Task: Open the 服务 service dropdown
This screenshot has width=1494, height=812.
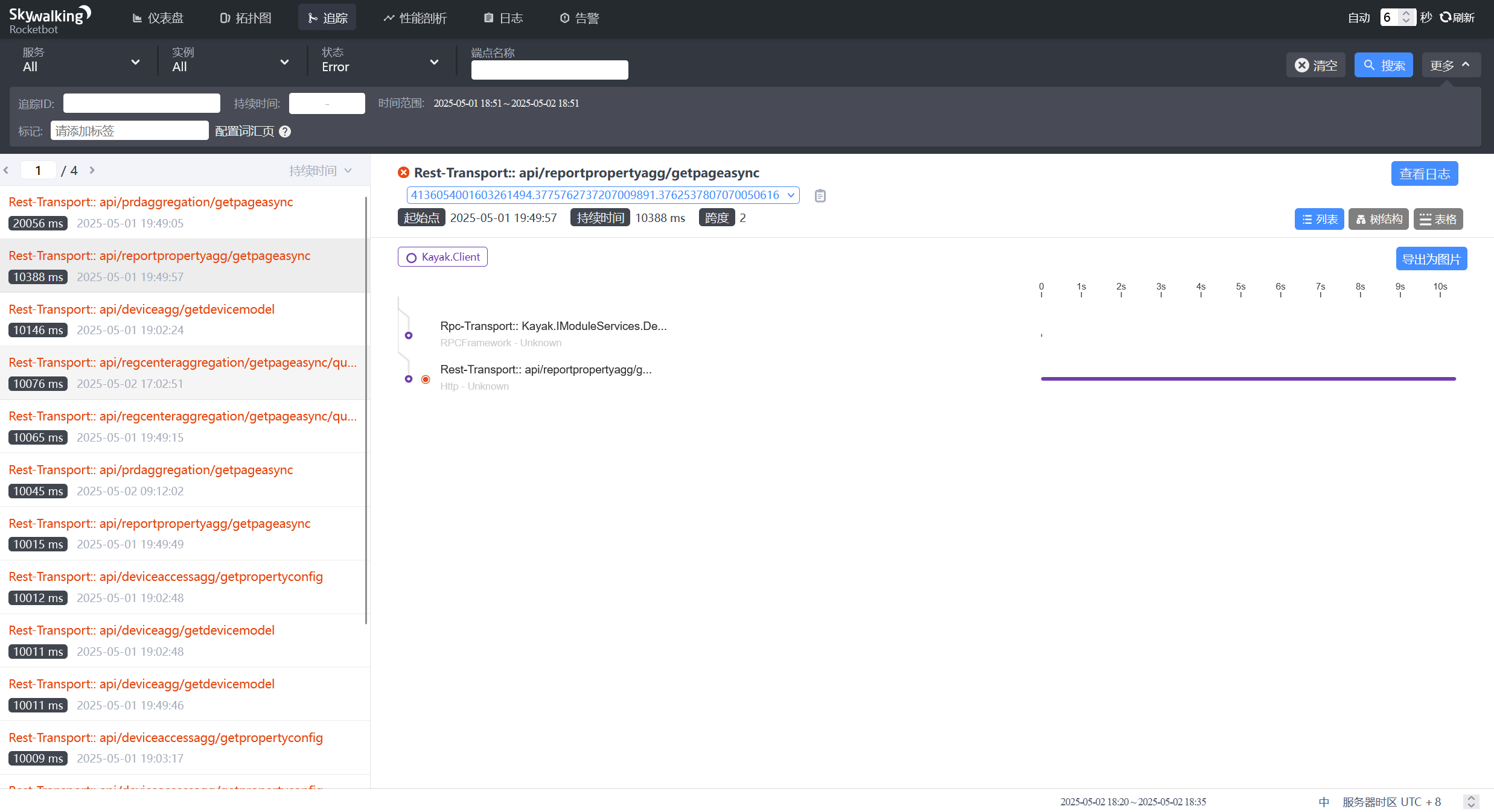Action: [81, 60]
